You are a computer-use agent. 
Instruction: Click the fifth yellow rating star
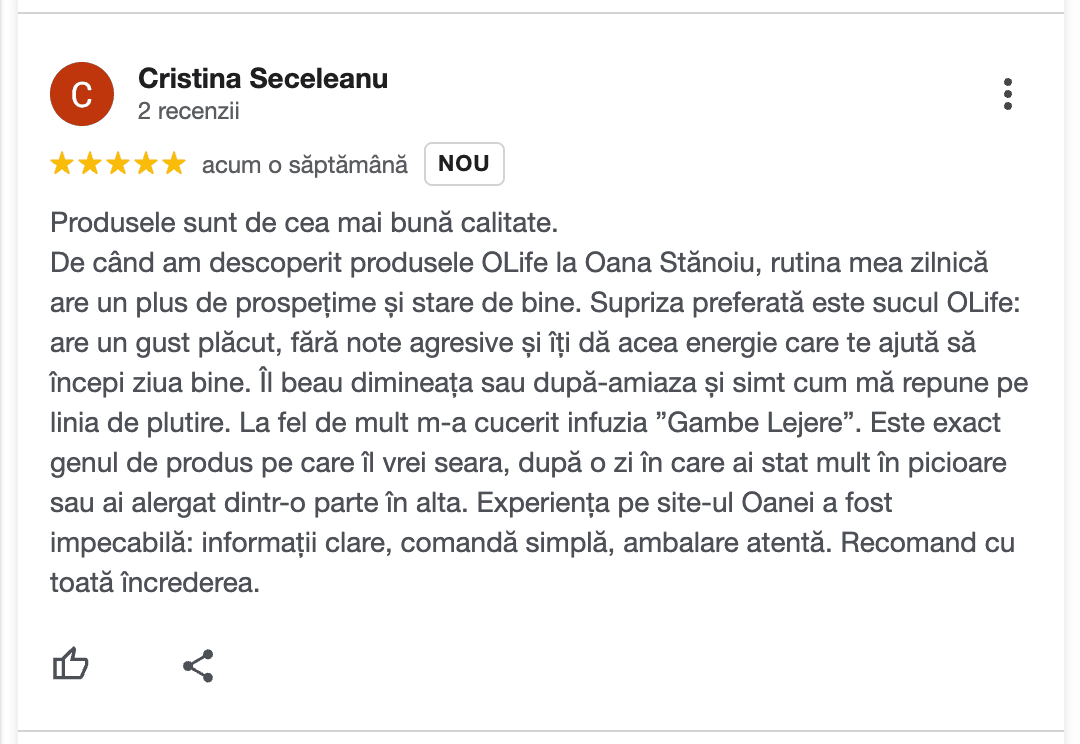pyautogui.click(x=174, y=164)
